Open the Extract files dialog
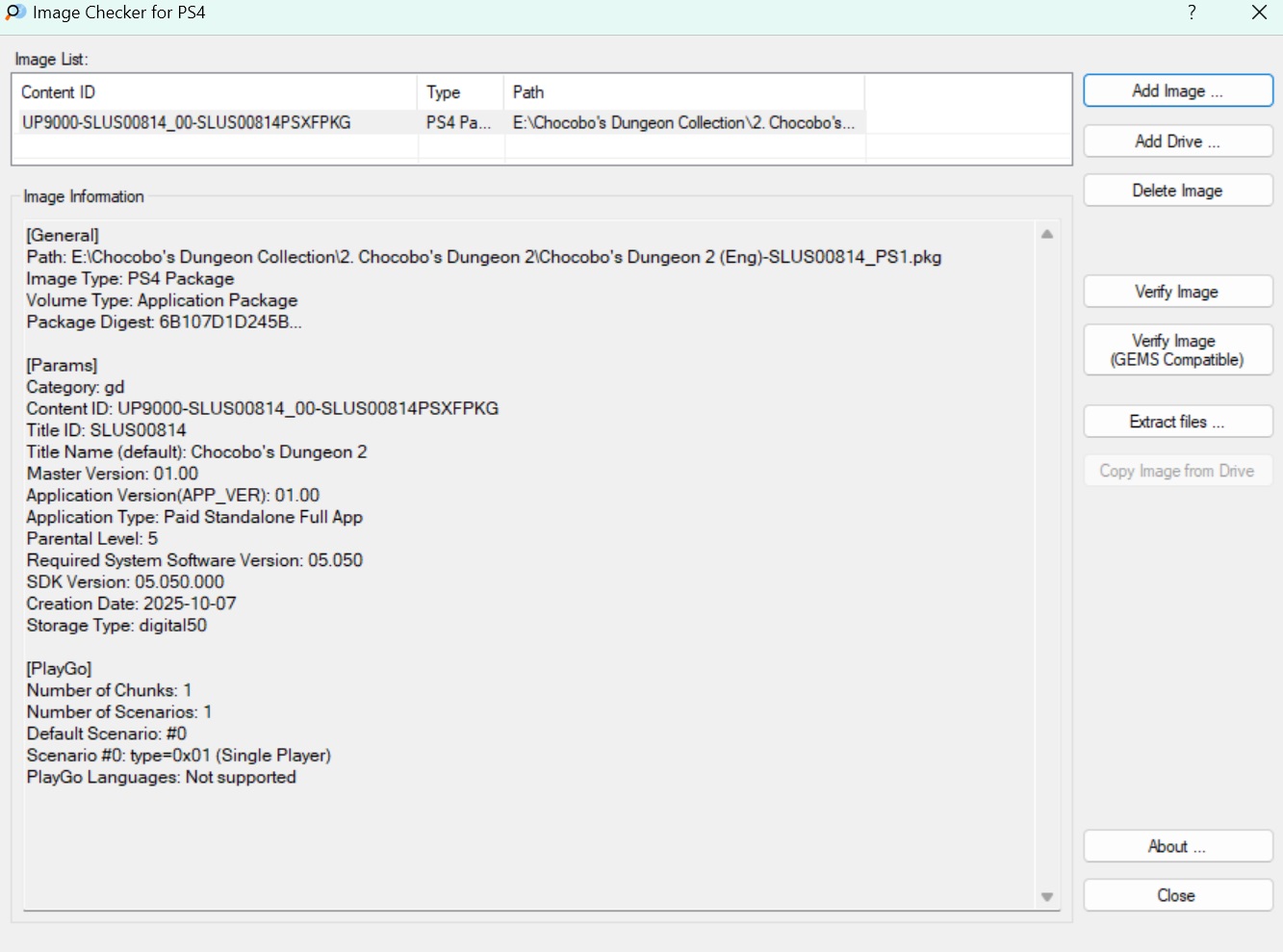The width and height of the screenshot is (1283, 952). click(1177, 422)
